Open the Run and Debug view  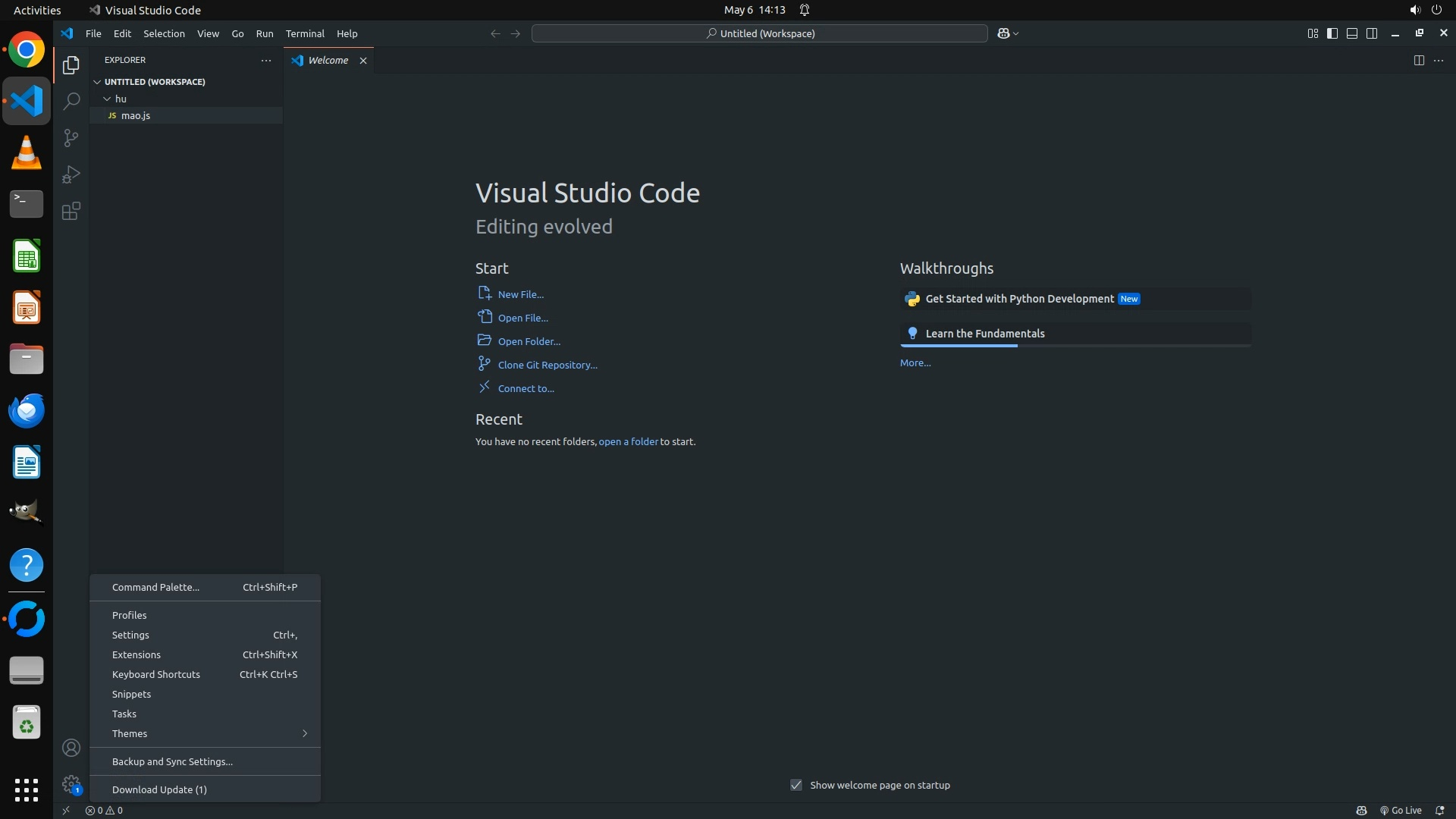(x=71, y=174)
